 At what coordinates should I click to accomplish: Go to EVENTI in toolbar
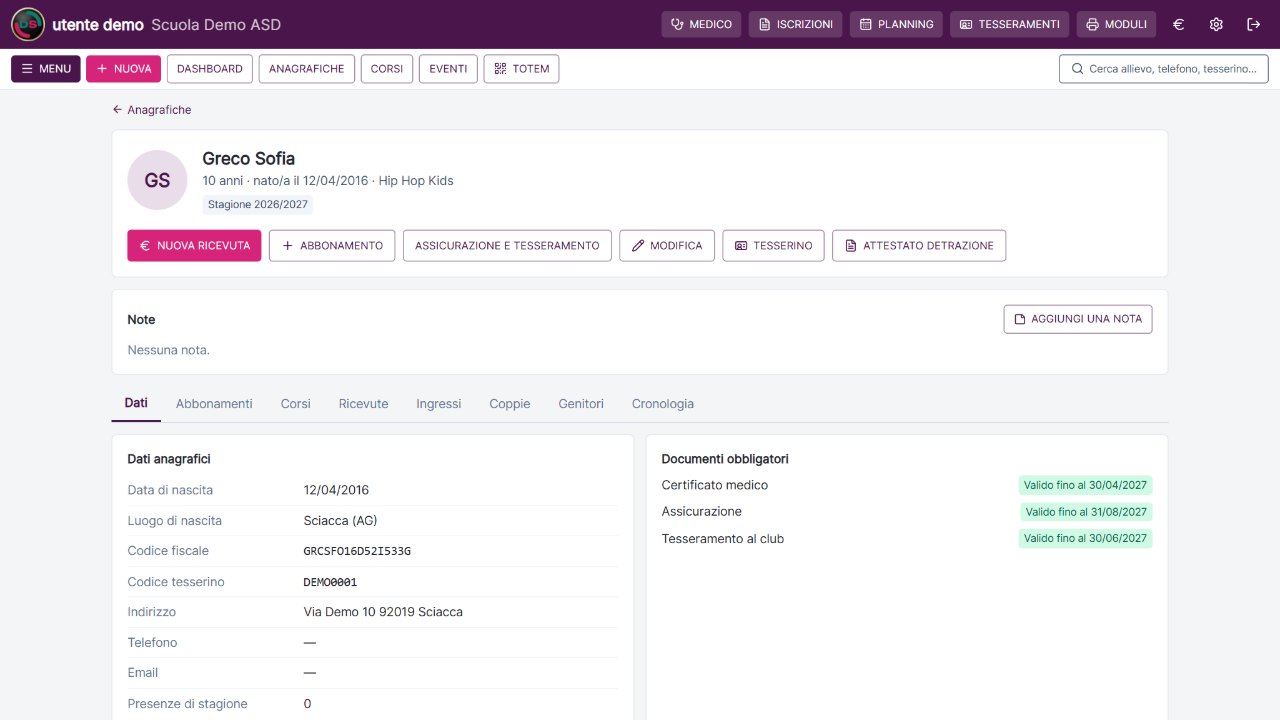(448, 69)
